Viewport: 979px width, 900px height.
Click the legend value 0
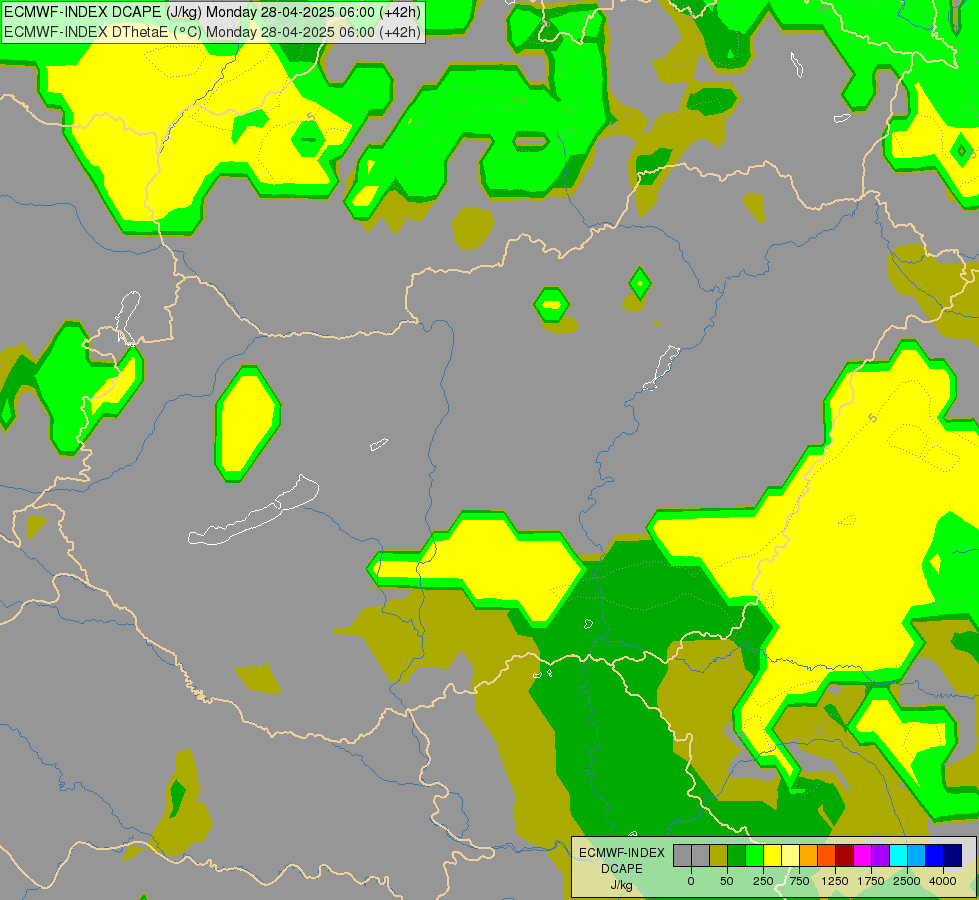point(691,881)
